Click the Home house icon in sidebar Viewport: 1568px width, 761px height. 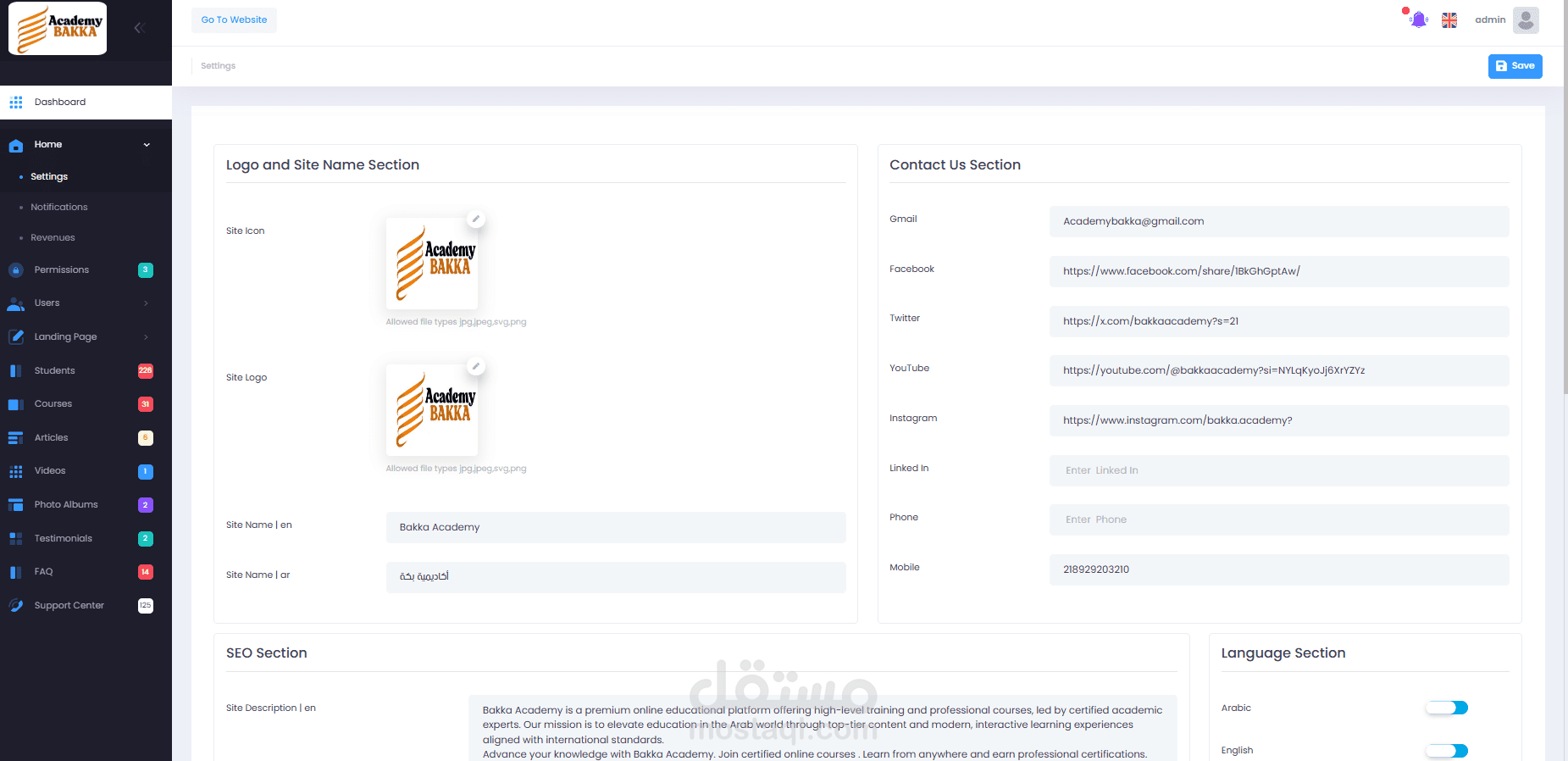point(16,145)
